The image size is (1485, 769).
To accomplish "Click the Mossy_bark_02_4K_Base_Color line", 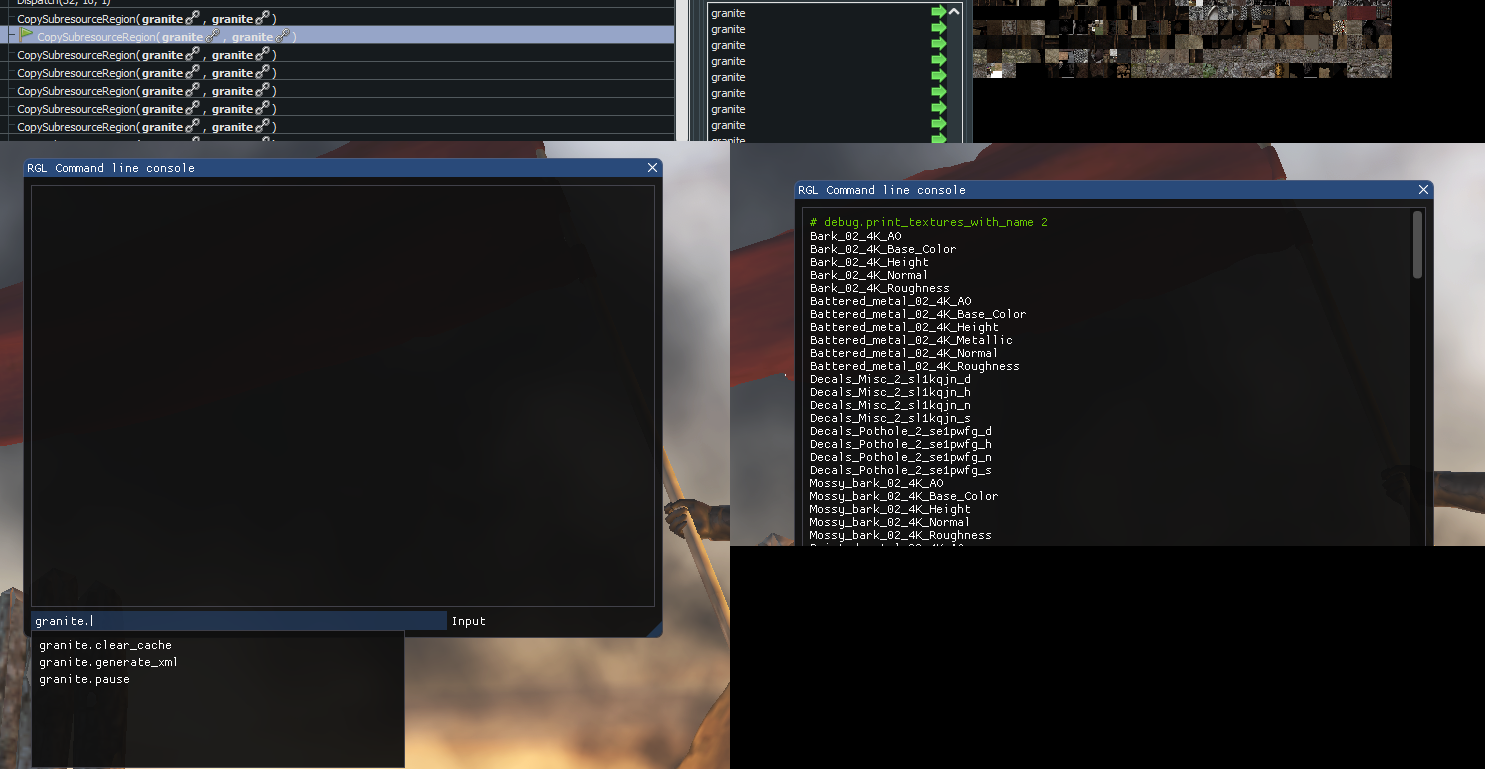I will pyautogui.click(x=904, y=496).
